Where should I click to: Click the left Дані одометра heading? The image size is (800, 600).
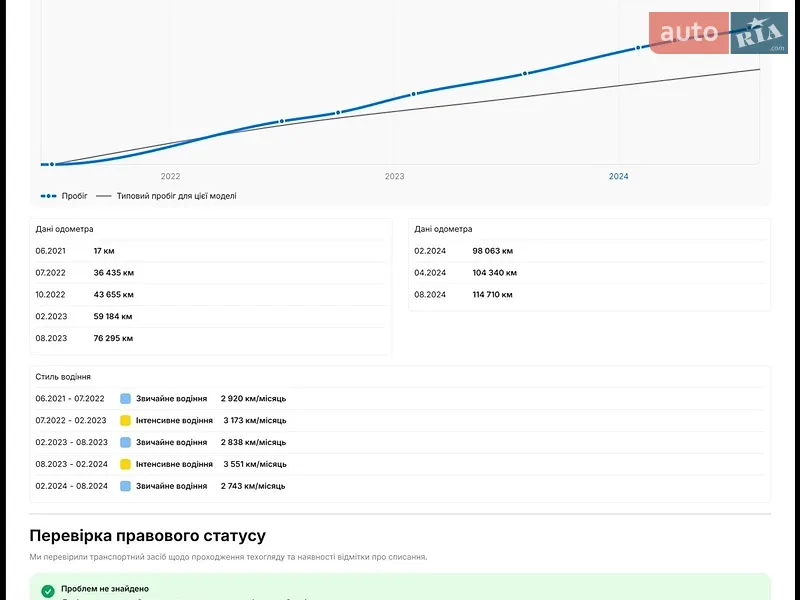pos(64,229)
